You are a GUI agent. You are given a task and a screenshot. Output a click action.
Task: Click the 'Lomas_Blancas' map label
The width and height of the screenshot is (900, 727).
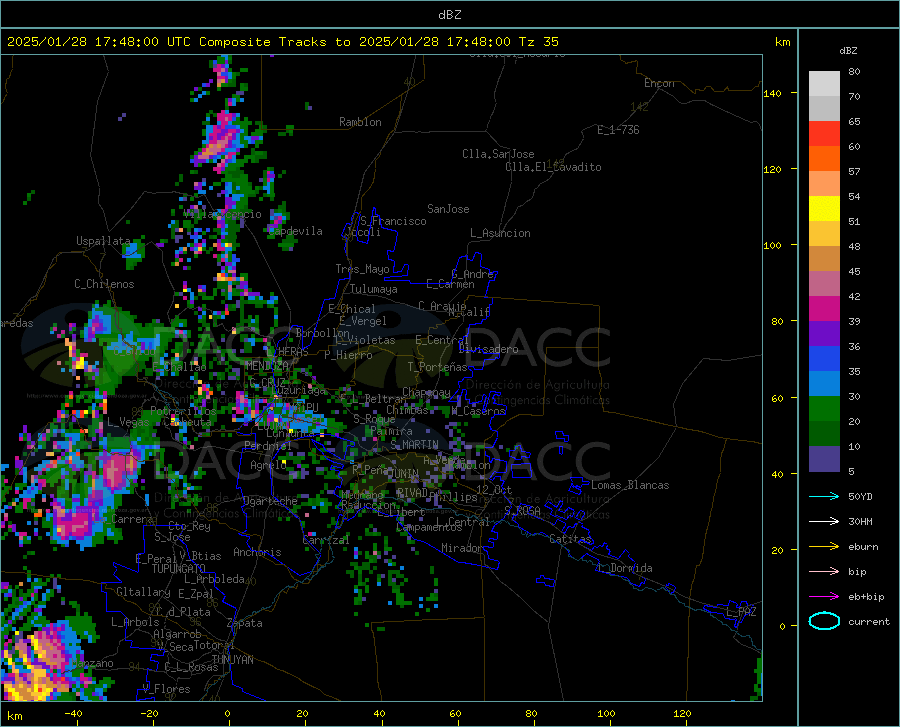(x=630, y=485)
